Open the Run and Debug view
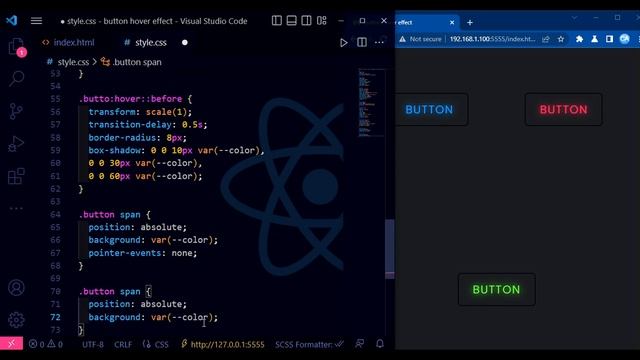This screenshot has width=640, height=360. click(x=16, y=144)
